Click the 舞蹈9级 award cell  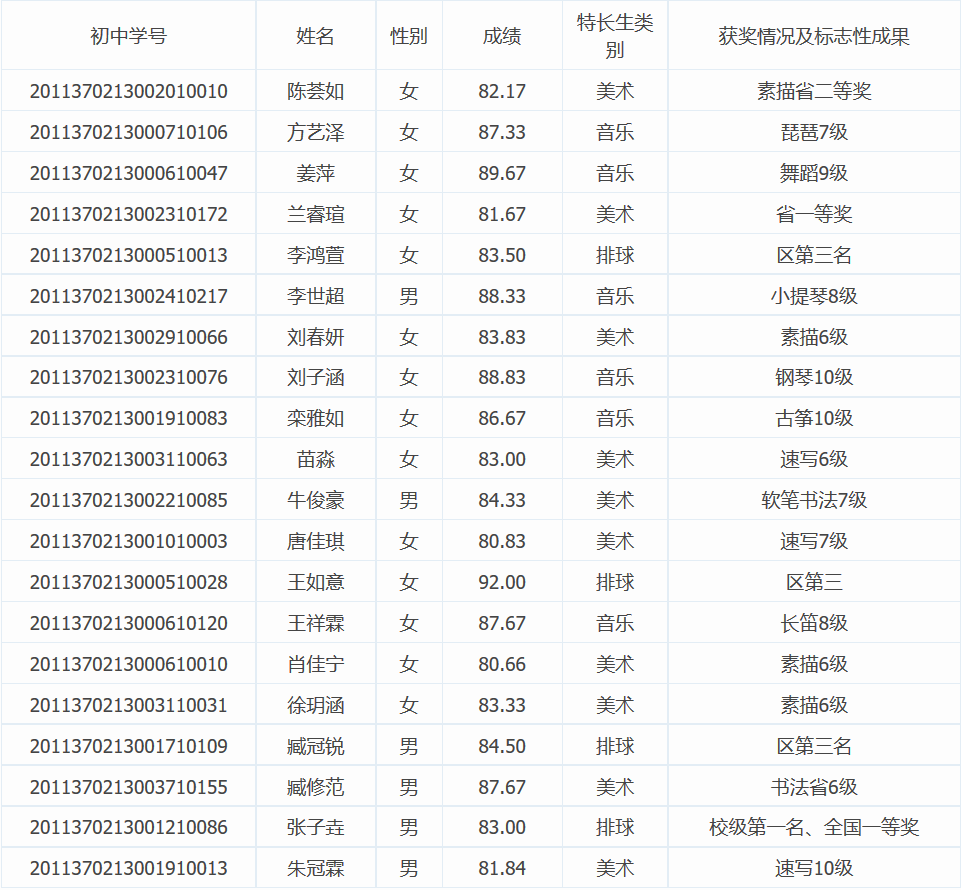tap(813, 174)
